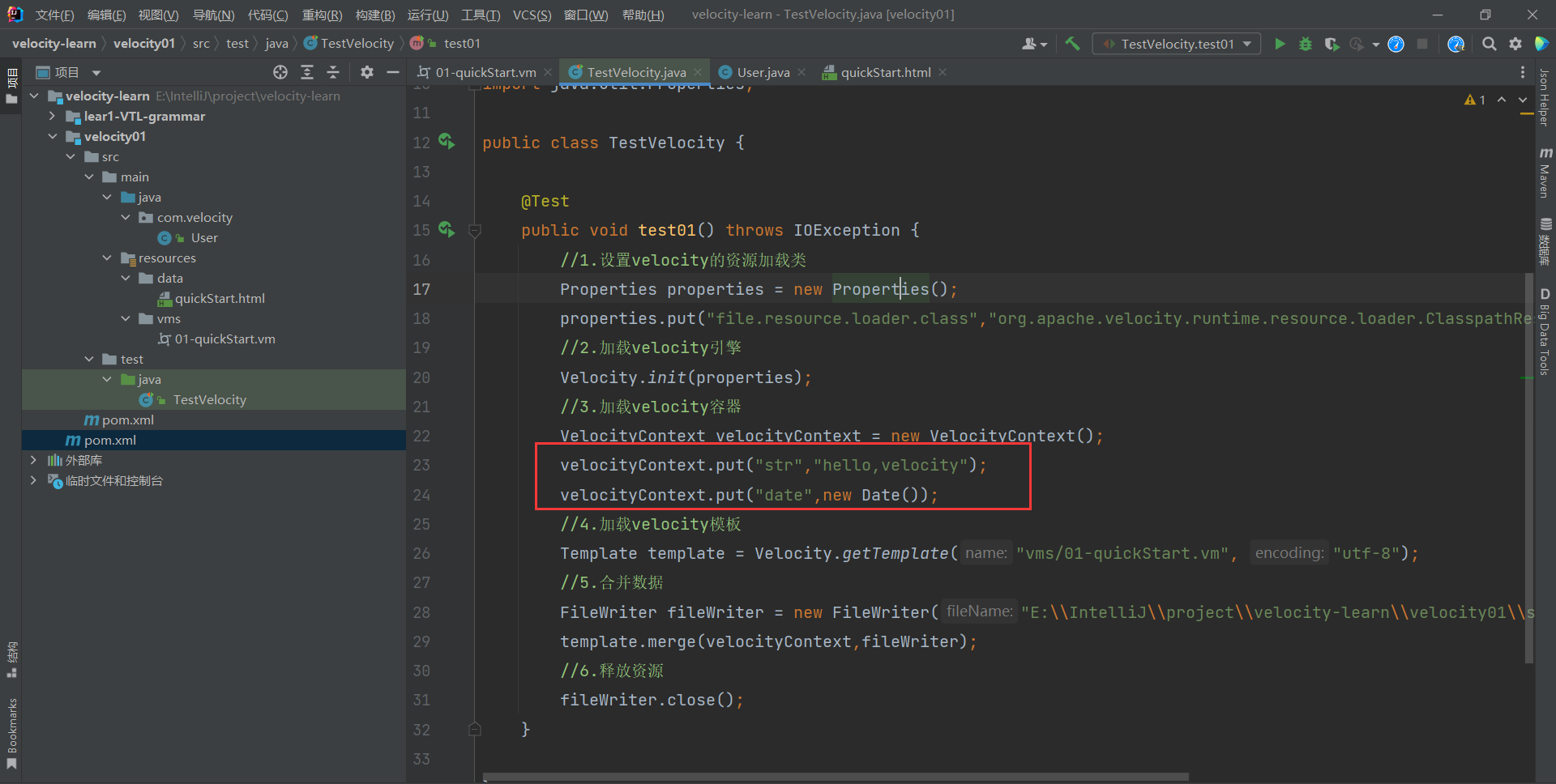Click fold end marker at line 32
1556x784 pixels.
(476, 729)
